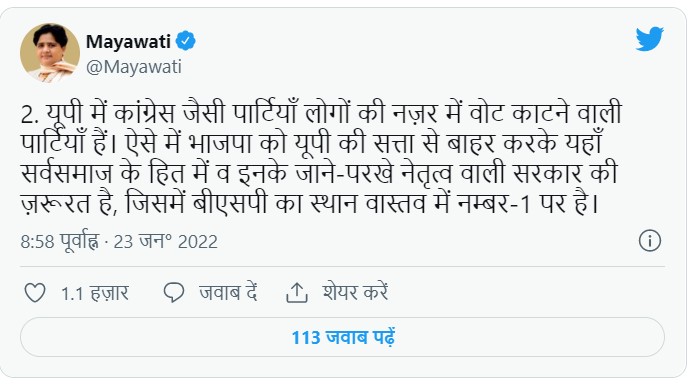Click the tweet line starting with सर्वसमाज

(319, 173)
